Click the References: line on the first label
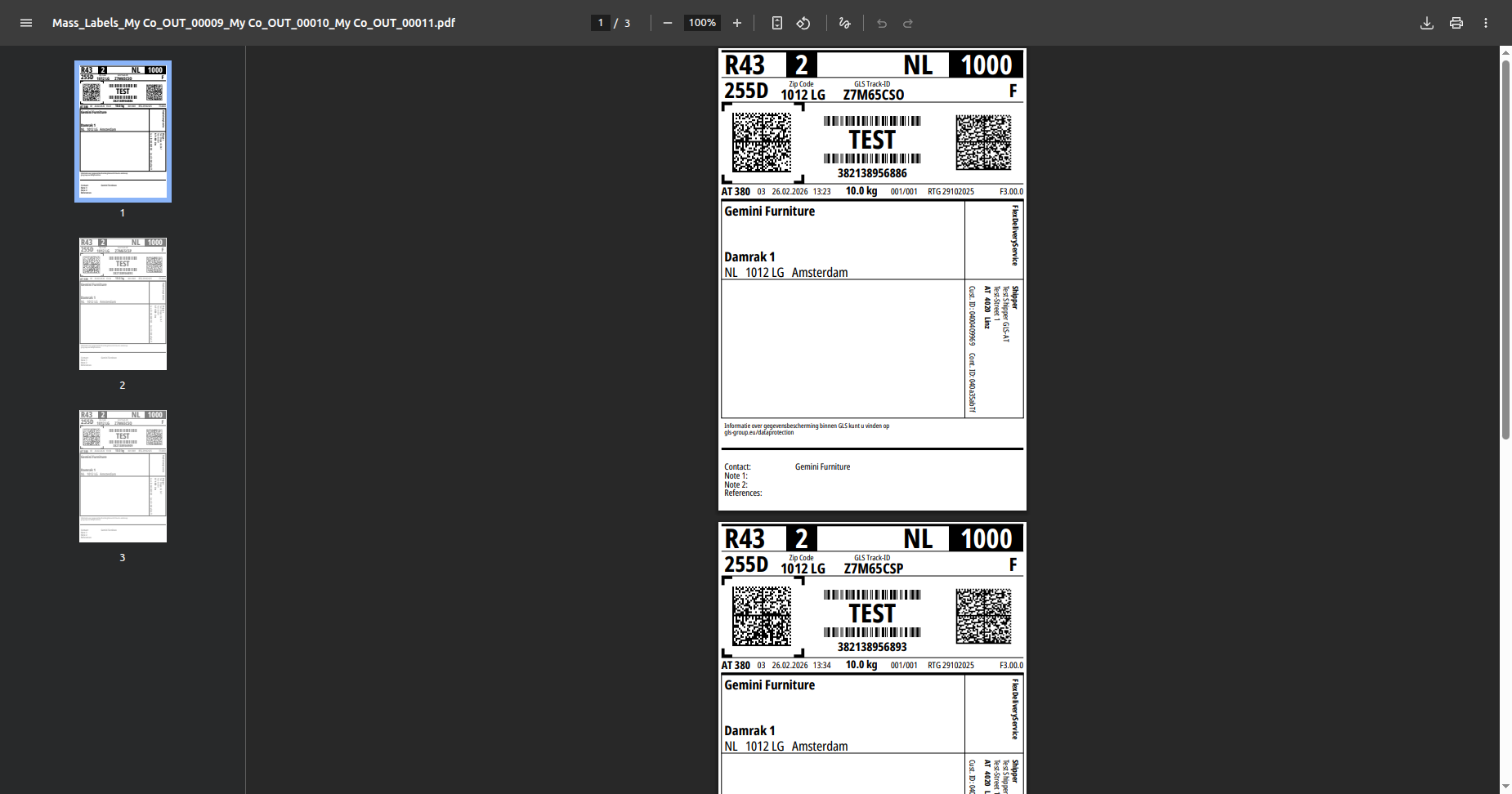This screenshot has width=1512, height=794. [743, 493]
